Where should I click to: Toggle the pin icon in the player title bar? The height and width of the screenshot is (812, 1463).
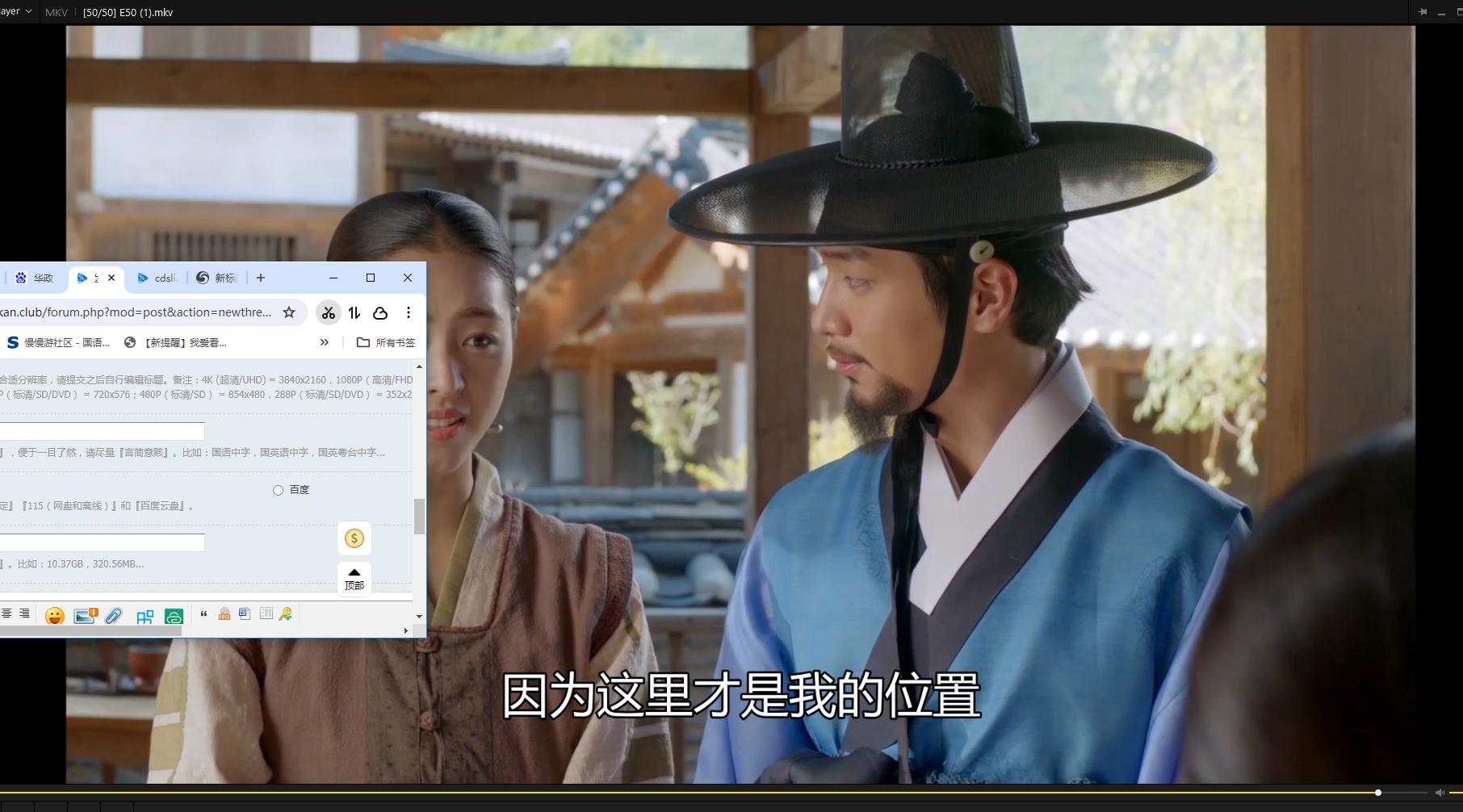[x=1421, y=11]
